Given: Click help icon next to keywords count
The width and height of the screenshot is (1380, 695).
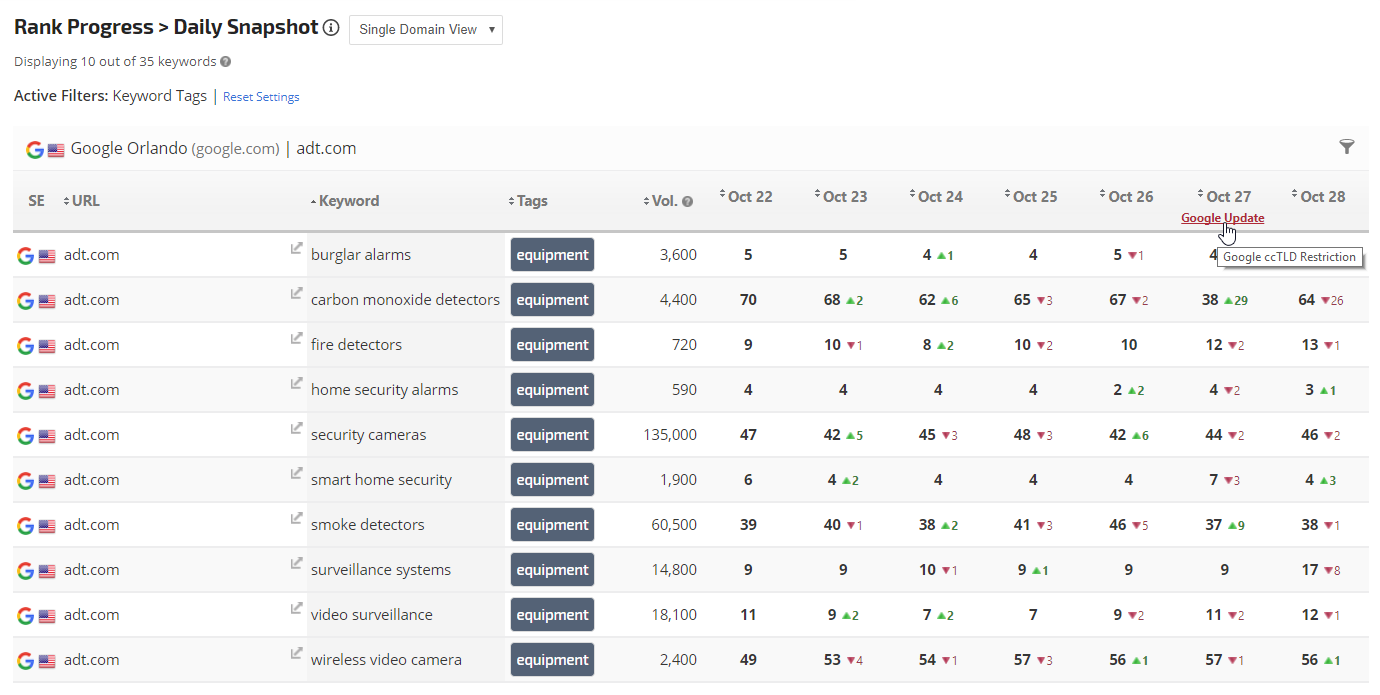Looking at the screenshot, I should tap(225, 62).
